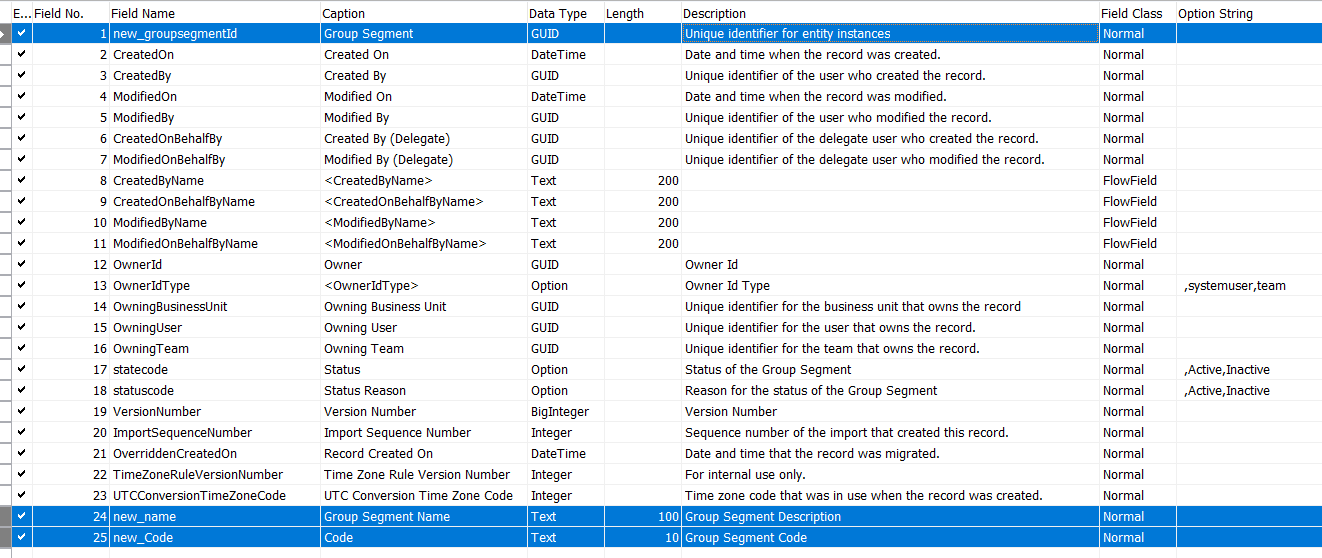
Task: Toggle the Enabled checkmark for the CreatedOn row
Action: coord(22,54)
